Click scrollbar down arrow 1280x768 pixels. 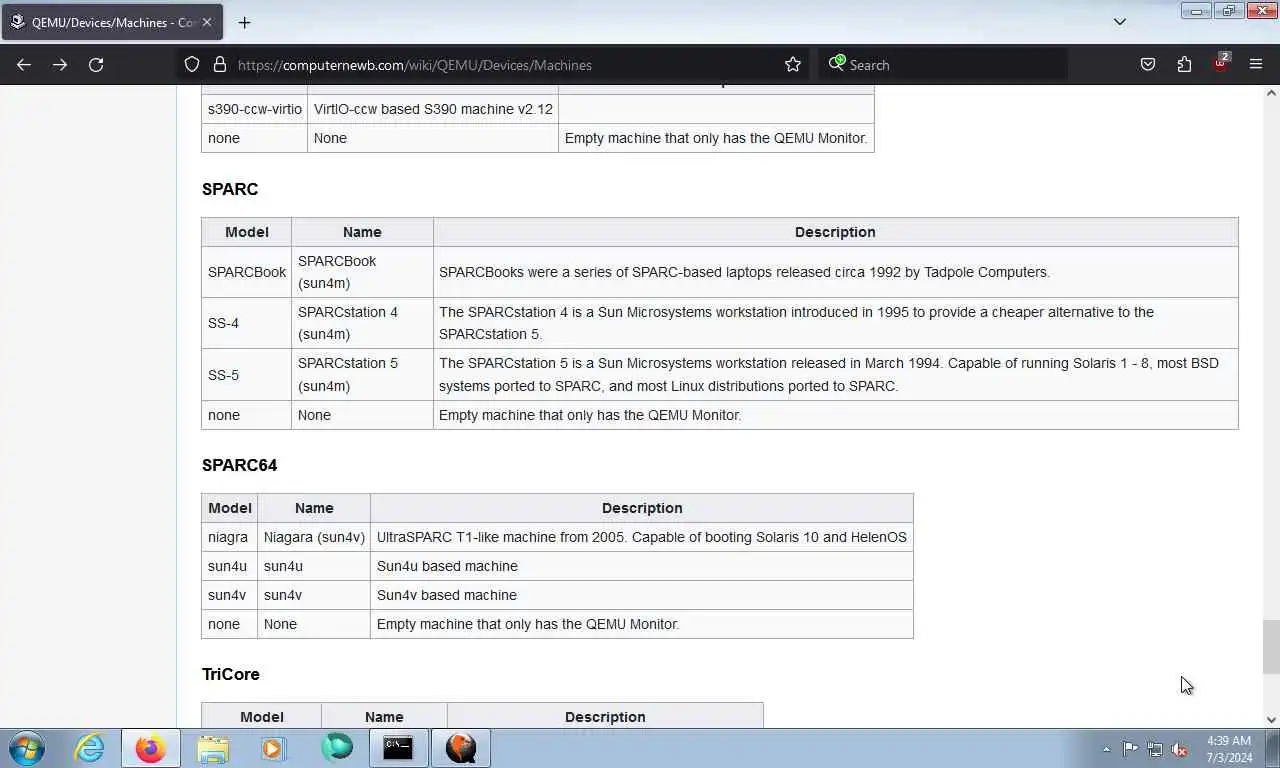point(1271,719)
